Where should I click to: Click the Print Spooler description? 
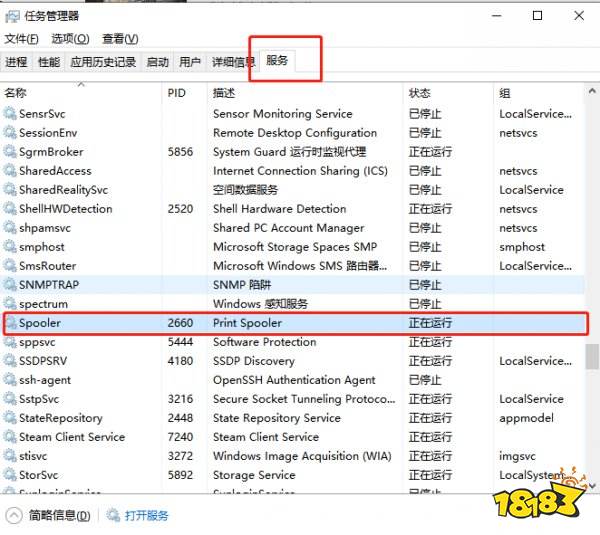[x=247, y=323]
